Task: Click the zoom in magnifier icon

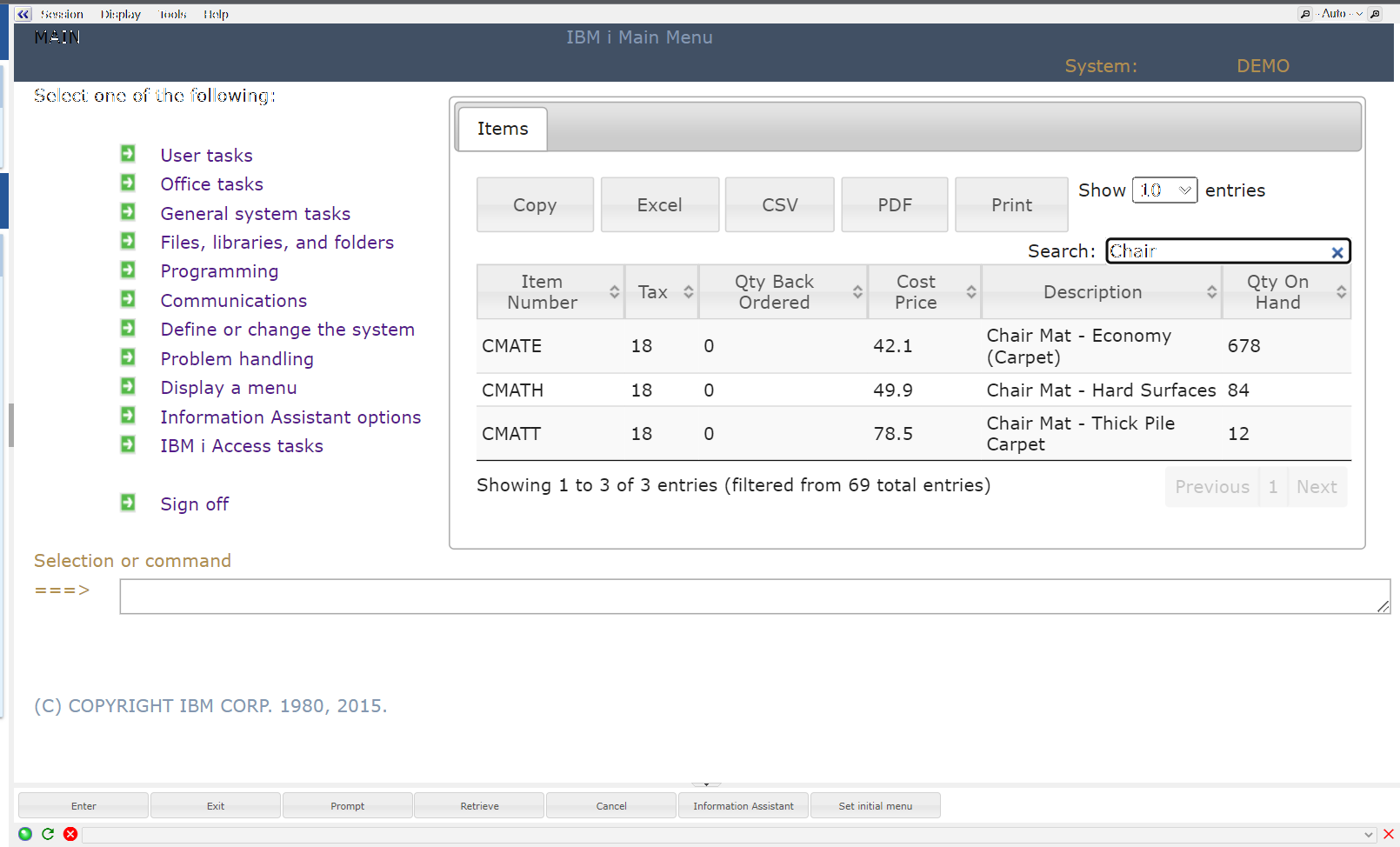Action: click(1374, 14)
